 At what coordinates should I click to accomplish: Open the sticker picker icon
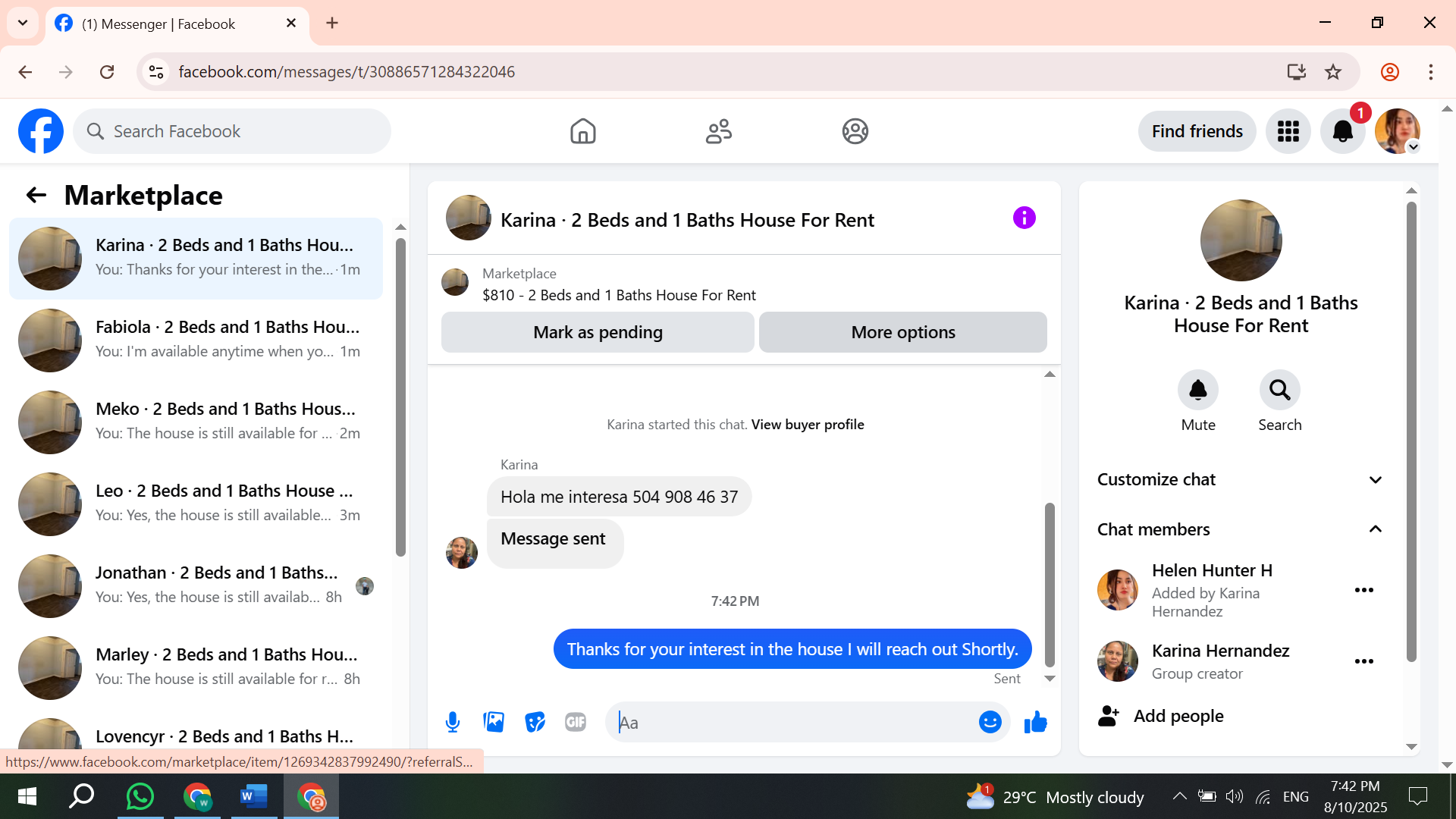[535, 722]
